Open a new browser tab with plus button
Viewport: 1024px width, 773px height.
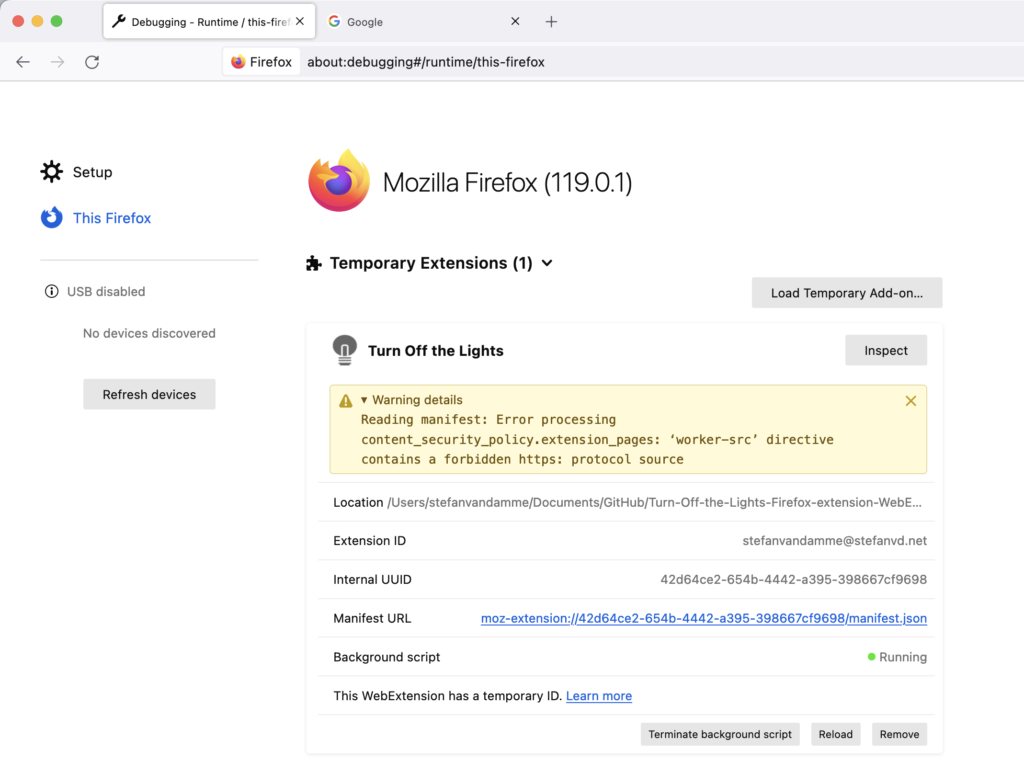tap(551, 21)
